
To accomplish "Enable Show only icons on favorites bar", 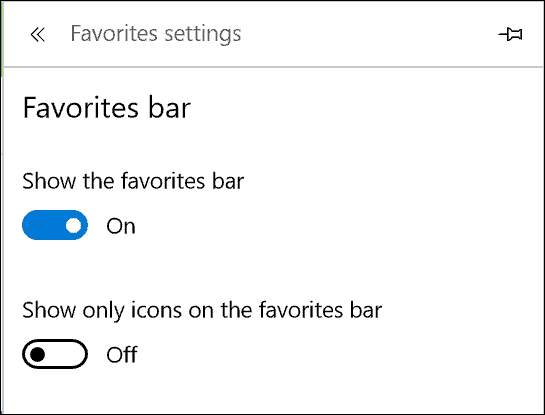I will click(55, 354).
